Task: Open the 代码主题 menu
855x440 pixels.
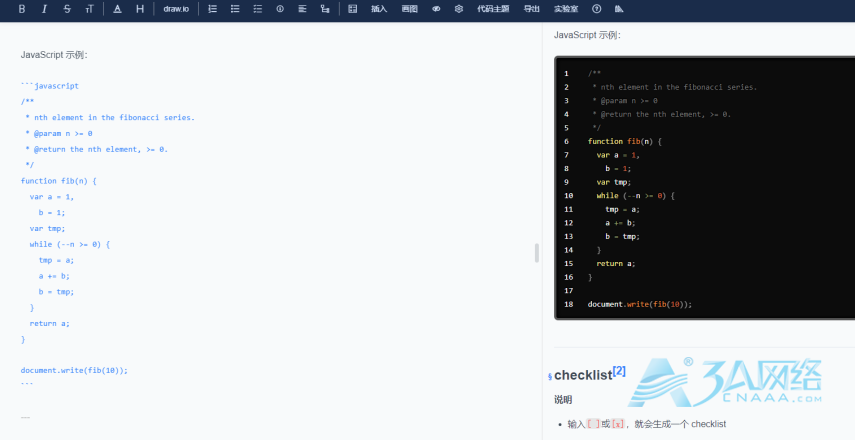Action: coord(493,9)
